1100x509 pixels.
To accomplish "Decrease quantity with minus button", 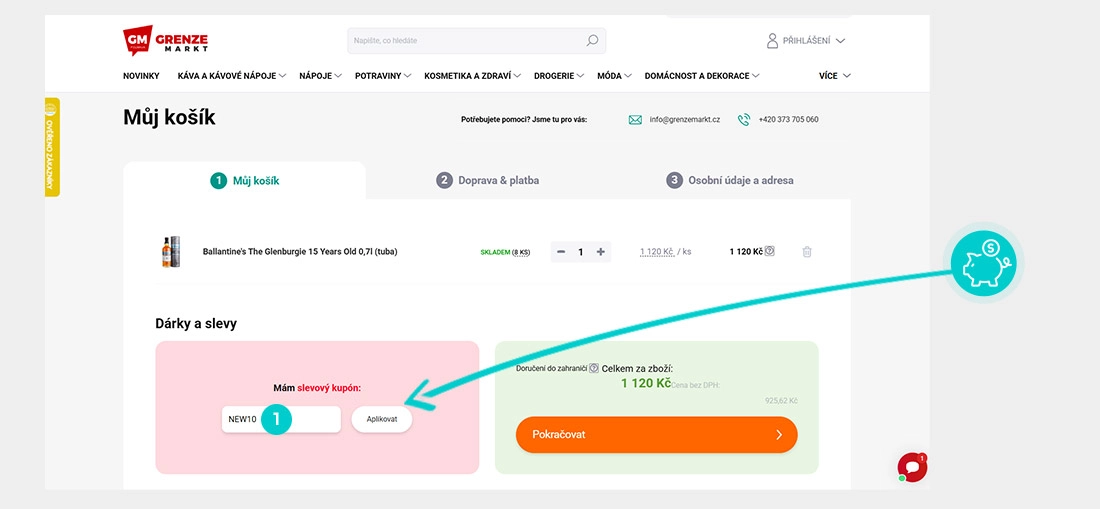I will [x=561, y=252].
